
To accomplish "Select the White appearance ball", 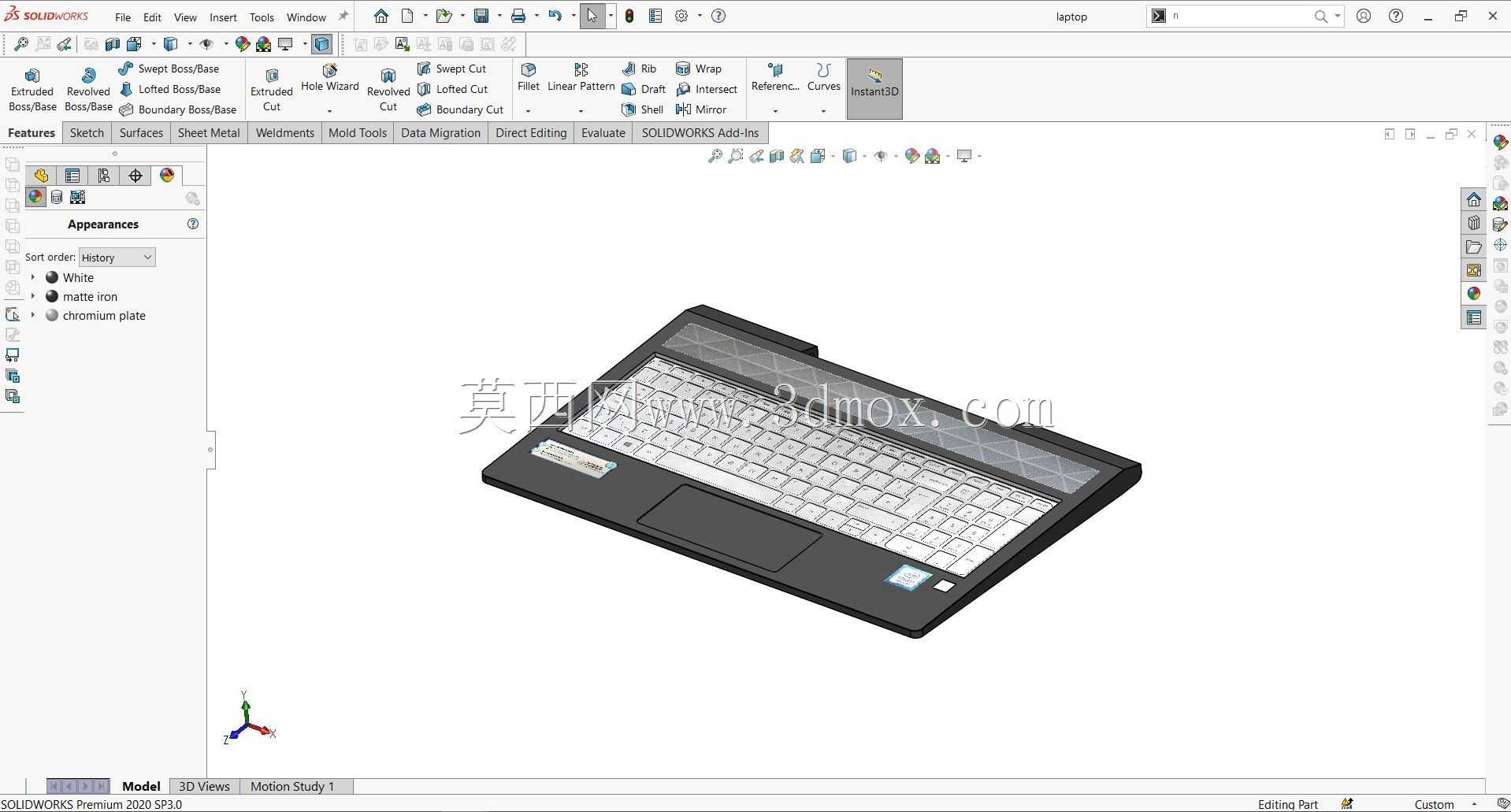I will (52, 277).
